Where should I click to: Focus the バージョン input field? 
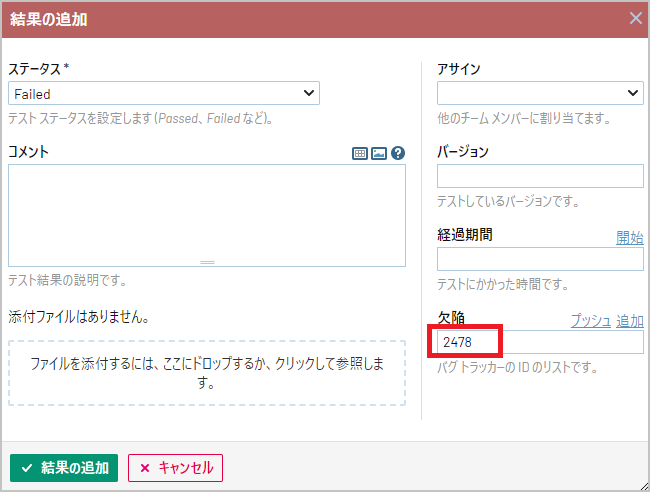[540, 176]
